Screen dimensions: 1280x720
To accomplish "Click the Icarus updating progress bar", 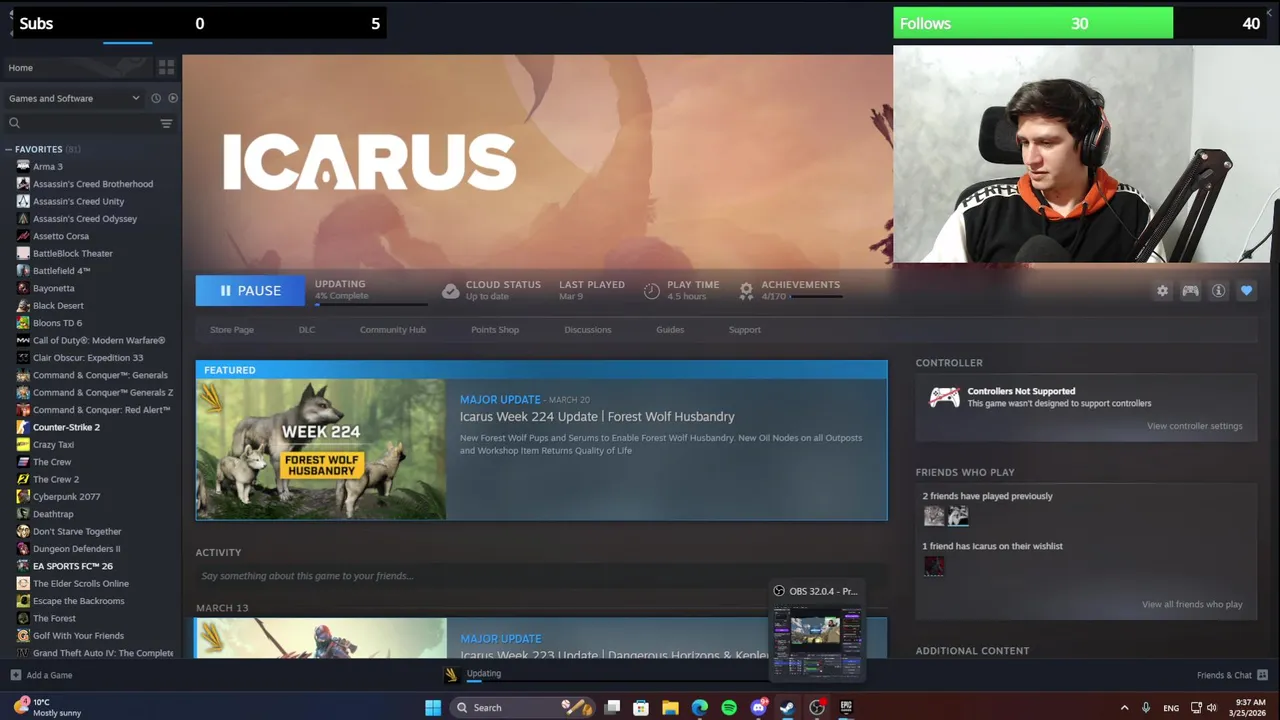I will [370, 304].
